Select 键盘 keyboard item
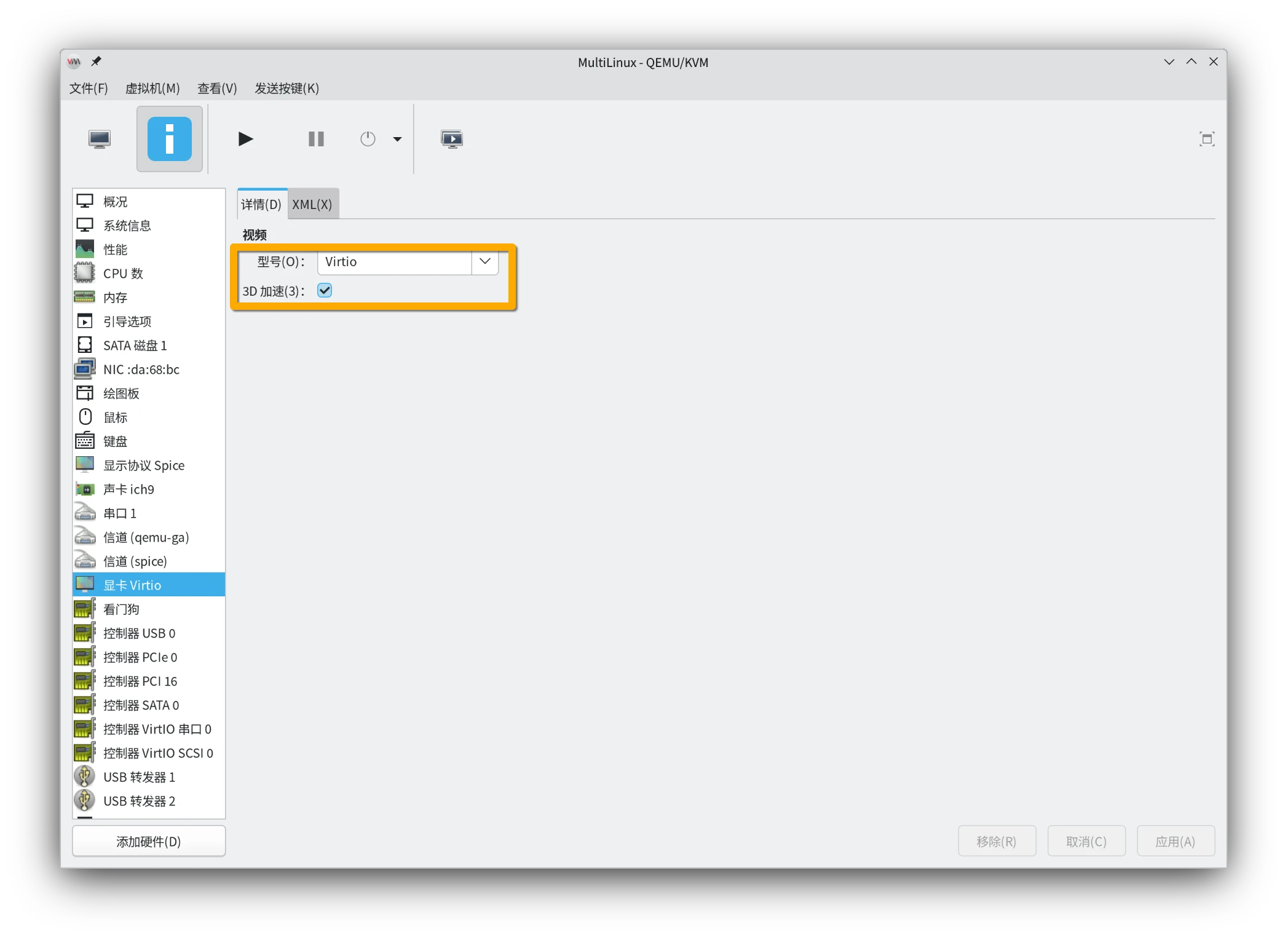Image resolution: width=1288 pixels, height=940 pixels. pyautogui.click(x=149, y=441)
